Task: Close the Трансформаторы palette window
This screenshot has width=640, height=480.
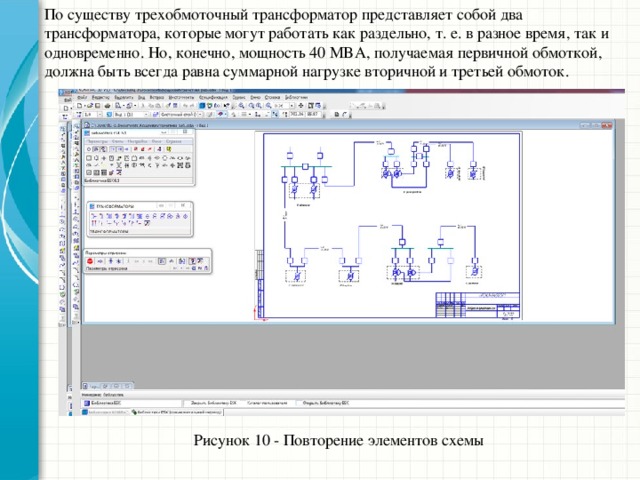Action: (183, 205)
